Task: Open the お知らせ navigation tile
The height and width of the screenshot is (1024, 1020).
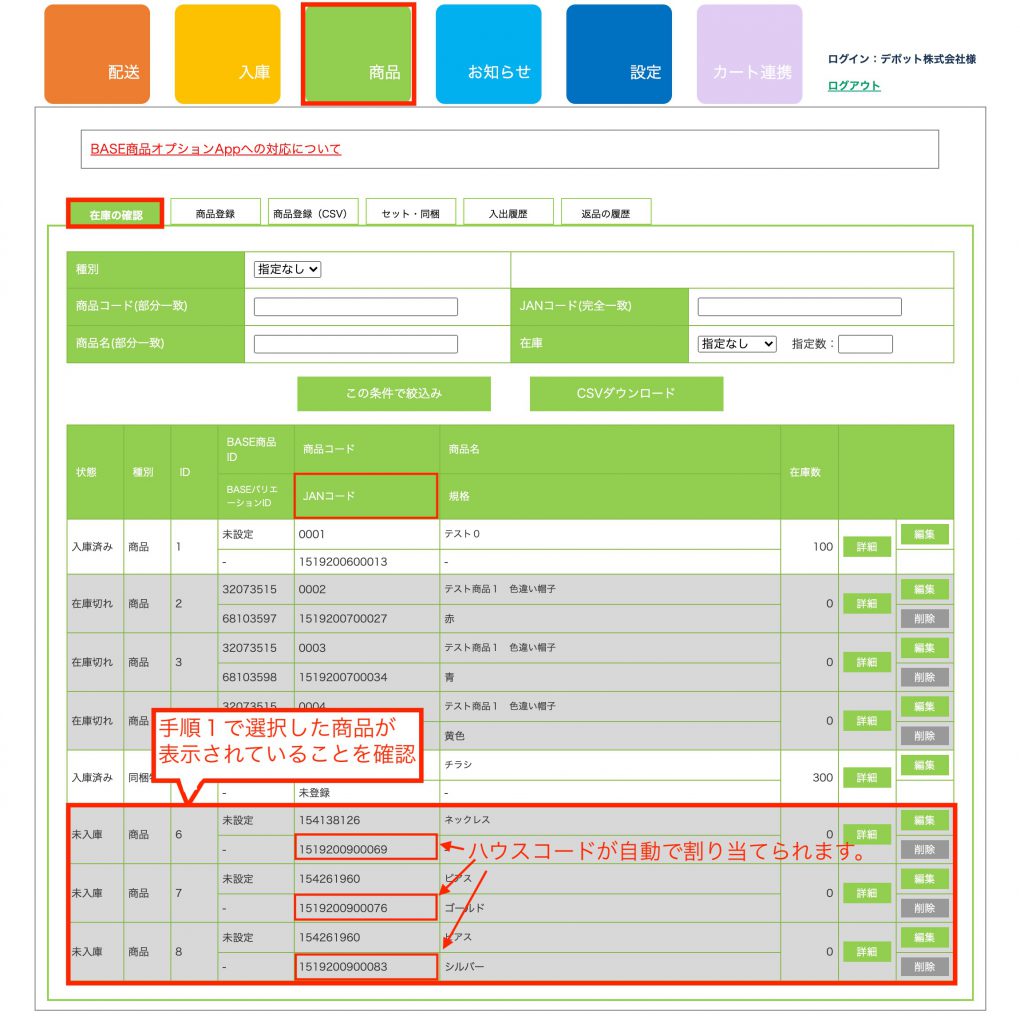Action: click(488, 55)
